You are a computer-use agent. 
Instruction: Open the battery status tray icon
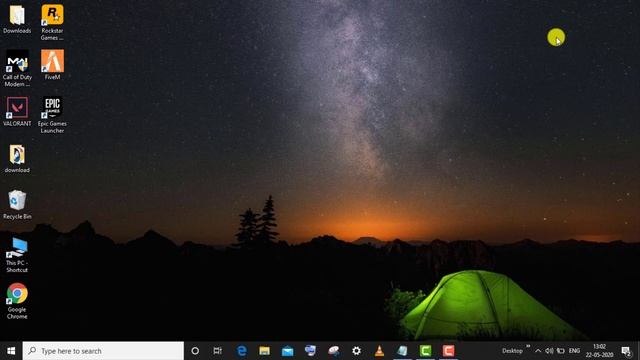point(561,351)
